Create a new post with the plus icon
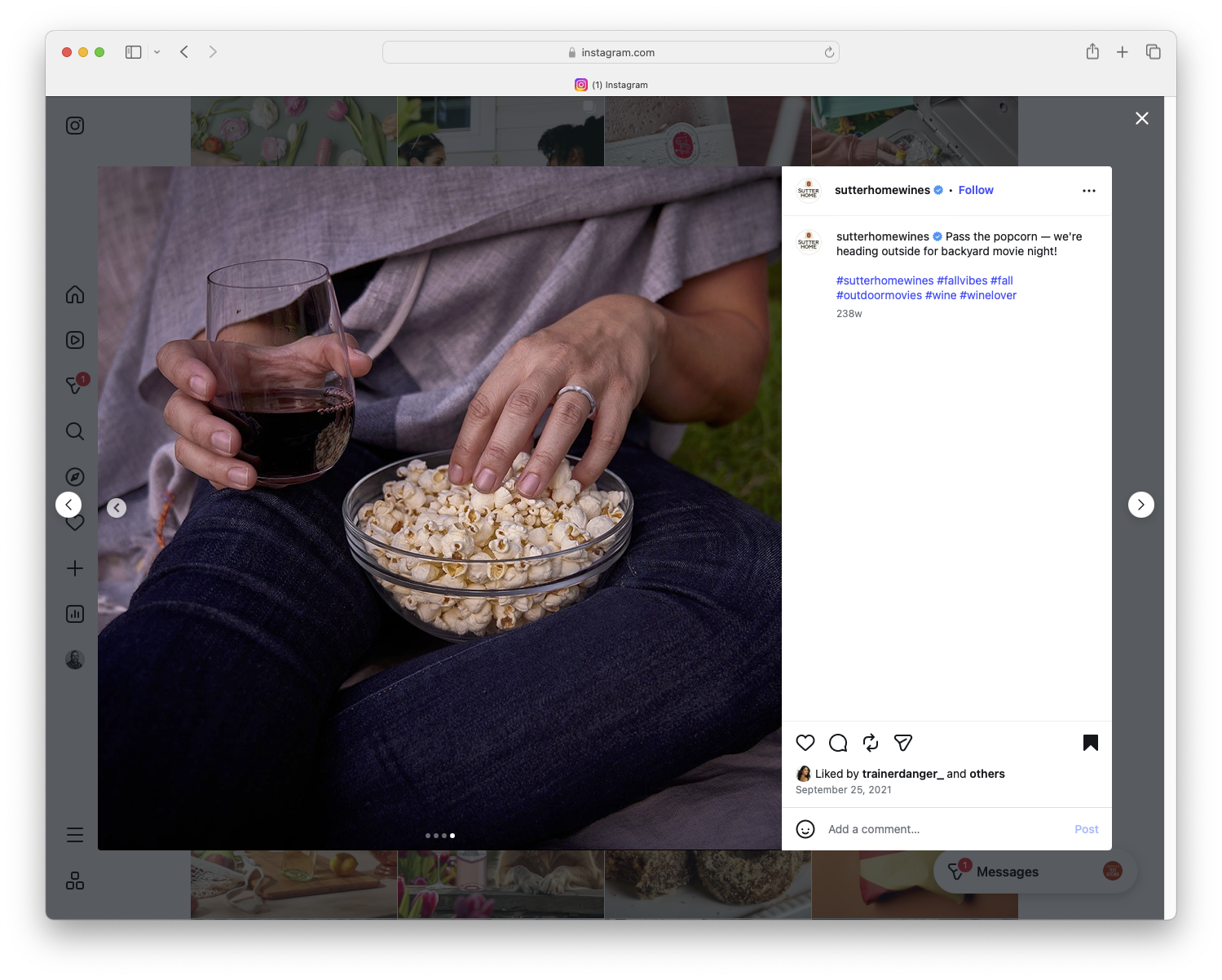 (74, 568)
